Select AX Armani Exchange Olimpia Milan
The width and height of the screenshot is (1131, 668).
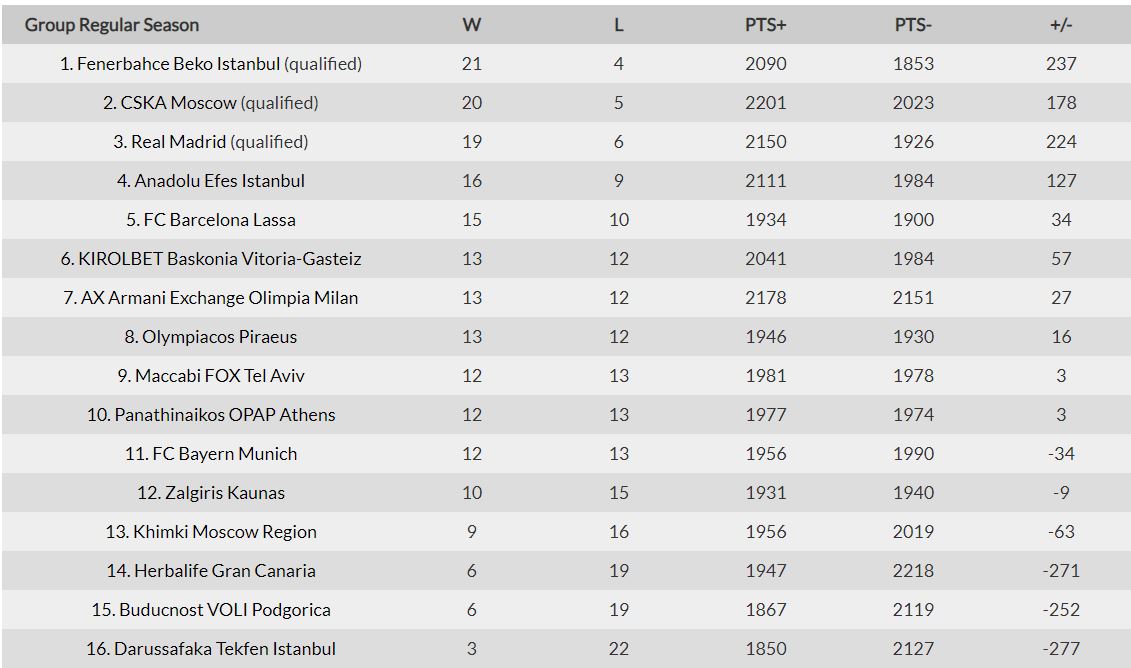pos(219,298)
